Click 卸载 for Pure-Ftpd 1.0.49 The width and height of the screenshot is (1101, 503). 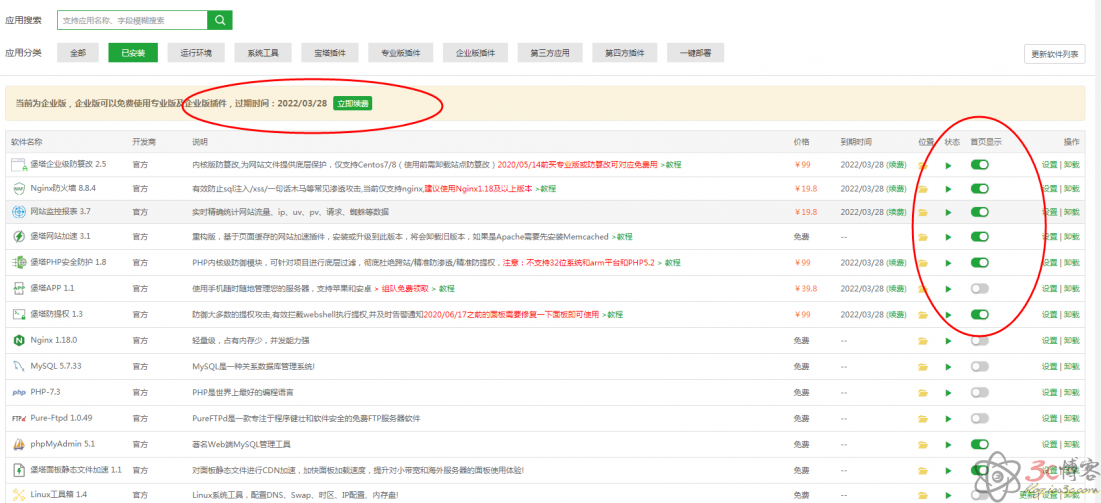coord(1071,419)
